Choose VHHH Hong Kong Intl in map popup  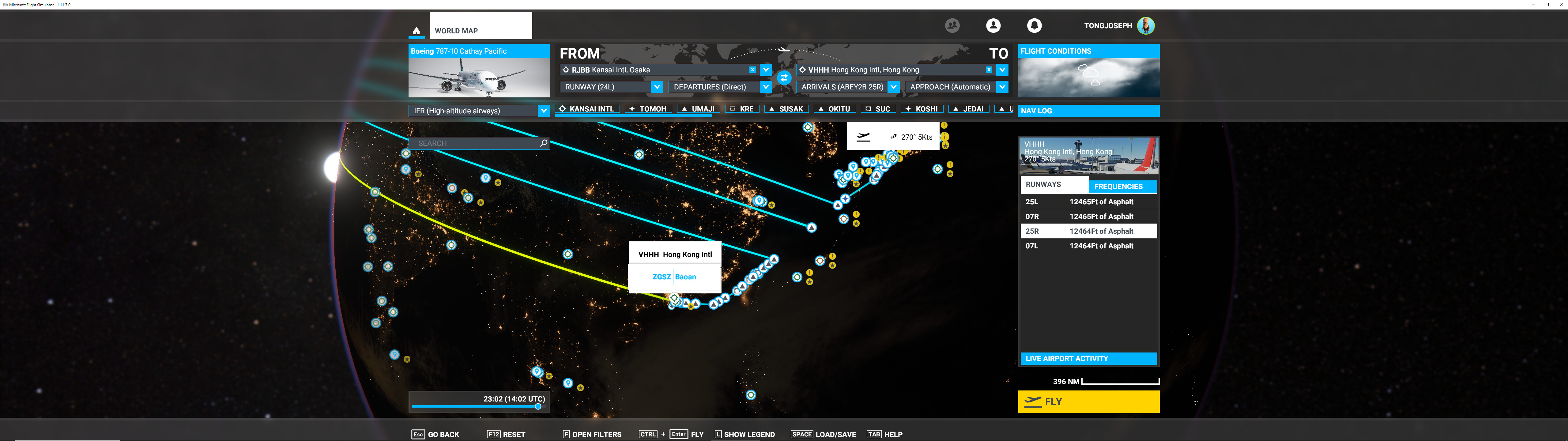point(674,254)
